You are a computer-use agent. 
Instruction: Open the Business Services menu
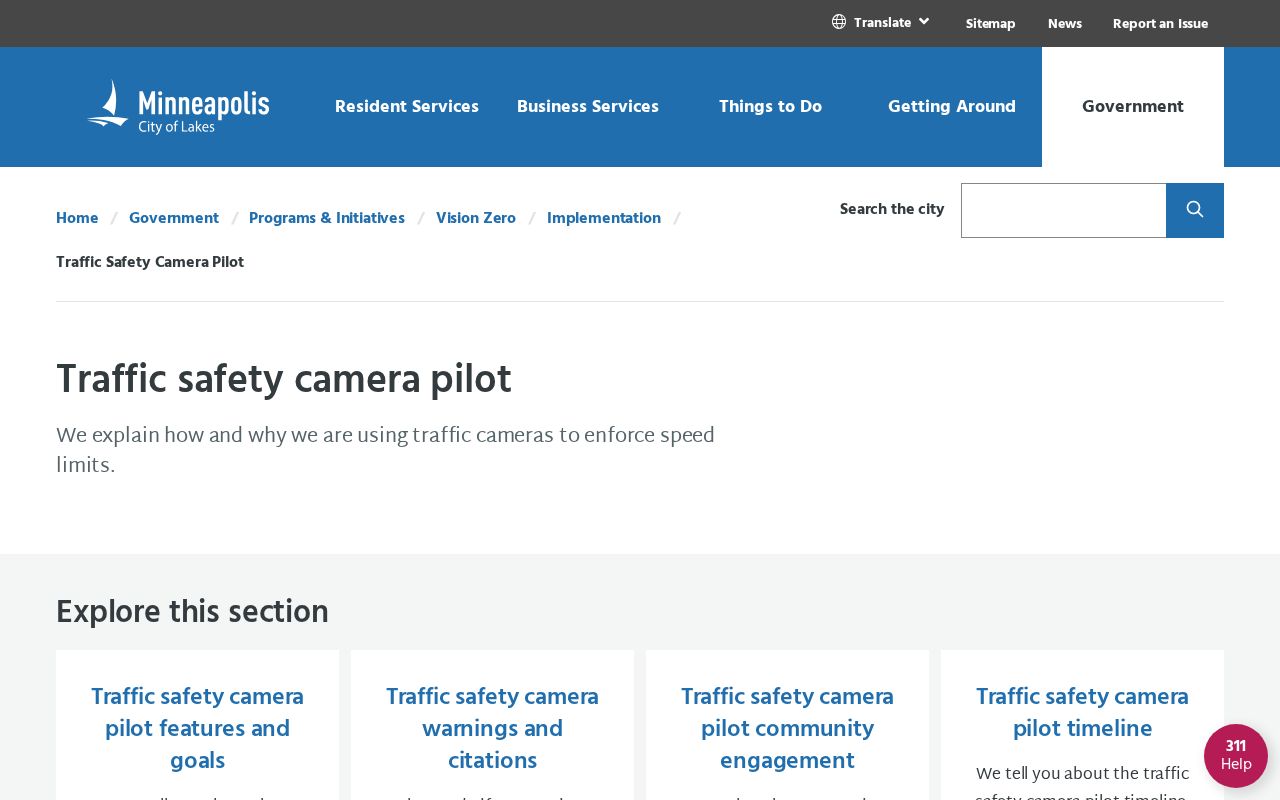click(588, 107)
